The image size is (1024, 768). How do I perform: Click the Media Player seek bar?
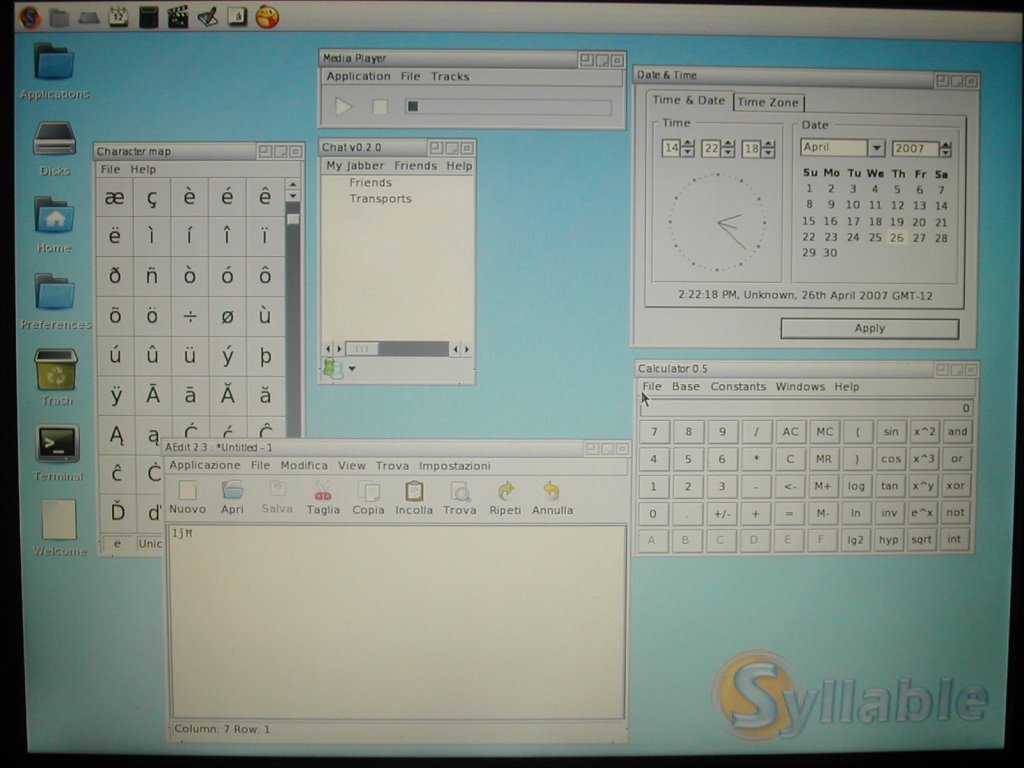(508, 107)
